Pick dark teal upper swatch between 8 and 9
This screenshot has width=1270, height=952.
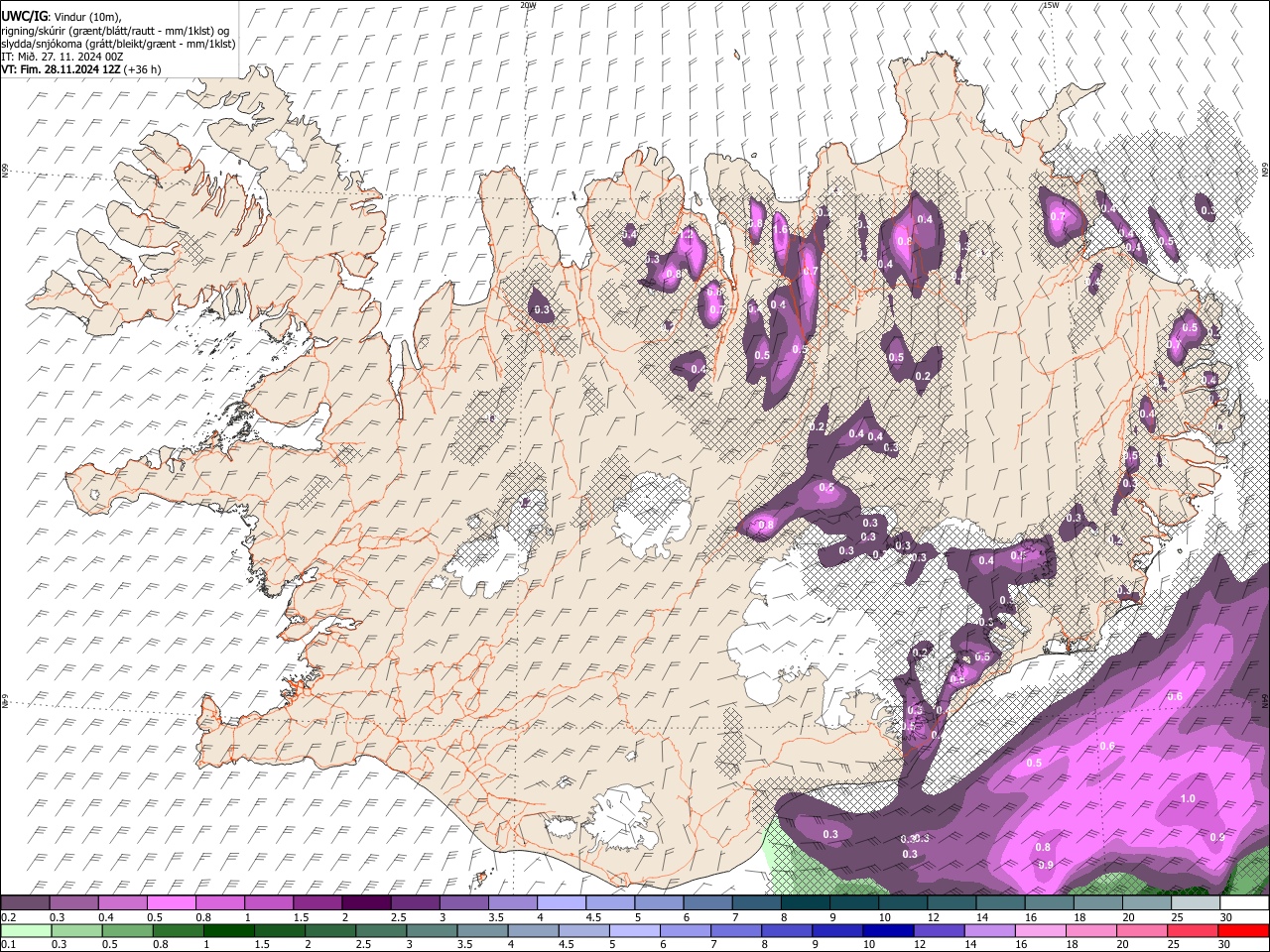tap(806, 902)
